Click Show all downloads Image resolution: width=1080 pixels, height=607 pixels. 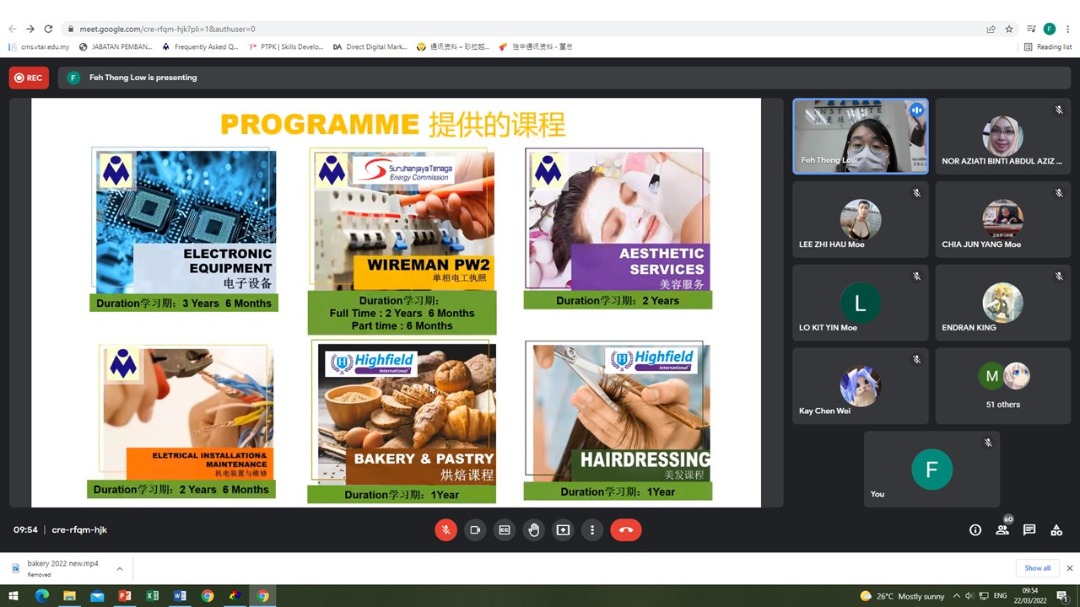[1037, 568]
